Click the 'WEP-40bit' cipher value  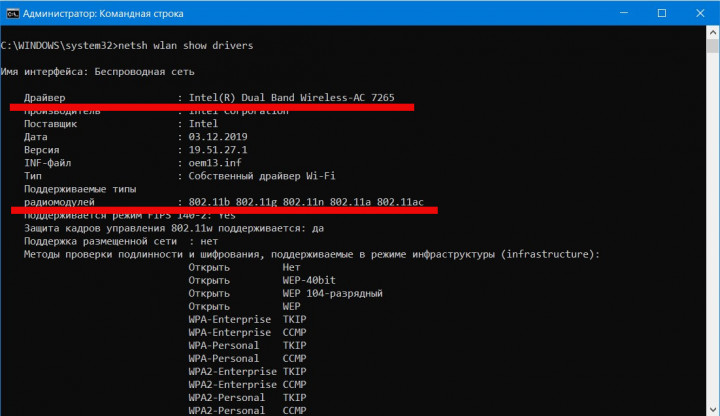[309, 280]
